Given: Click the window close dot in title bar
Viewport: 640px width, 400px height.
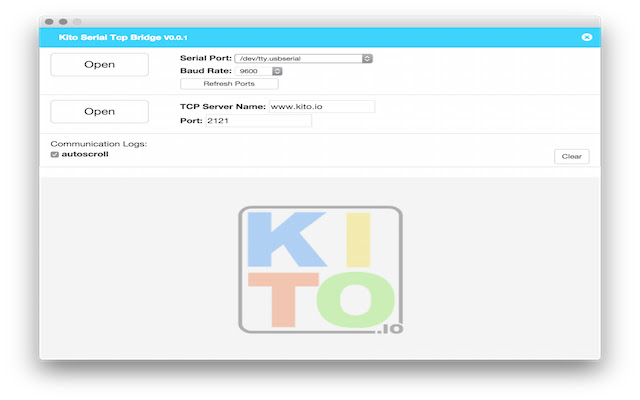Looking at the screenshot, I should tap(49, 22).
